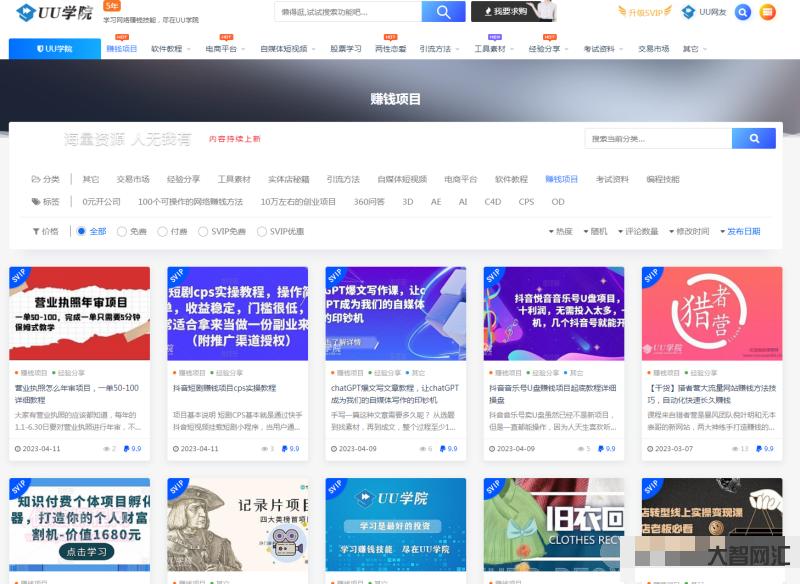800x584 pixels.
Task: Open the 猎者营 red thumbnail
Action: point(712,313)
